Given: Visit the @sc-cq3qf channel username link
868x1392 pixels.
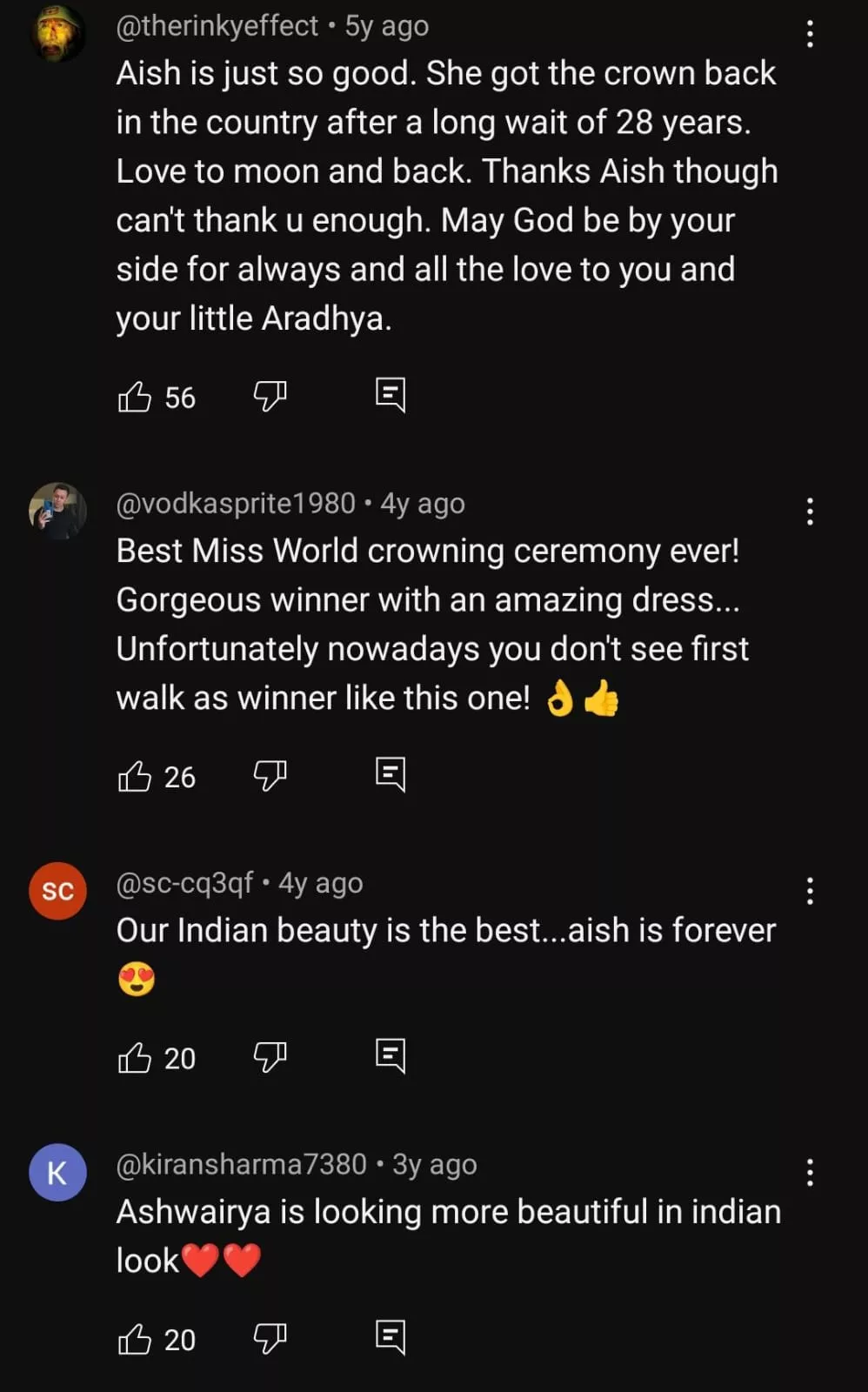Looking at the screenshot, I should pyautogui.click(x=184, y=883).
